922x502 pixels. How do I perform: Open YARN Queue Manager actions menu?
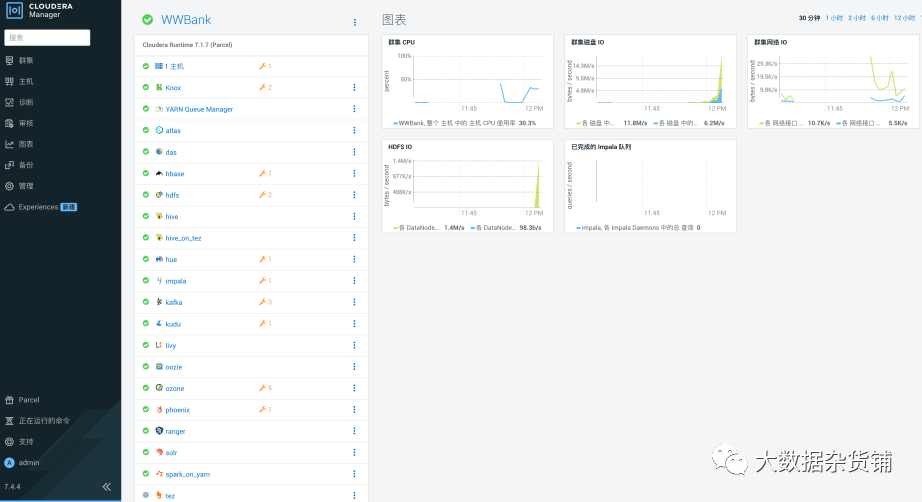click(x=354, y=109)
